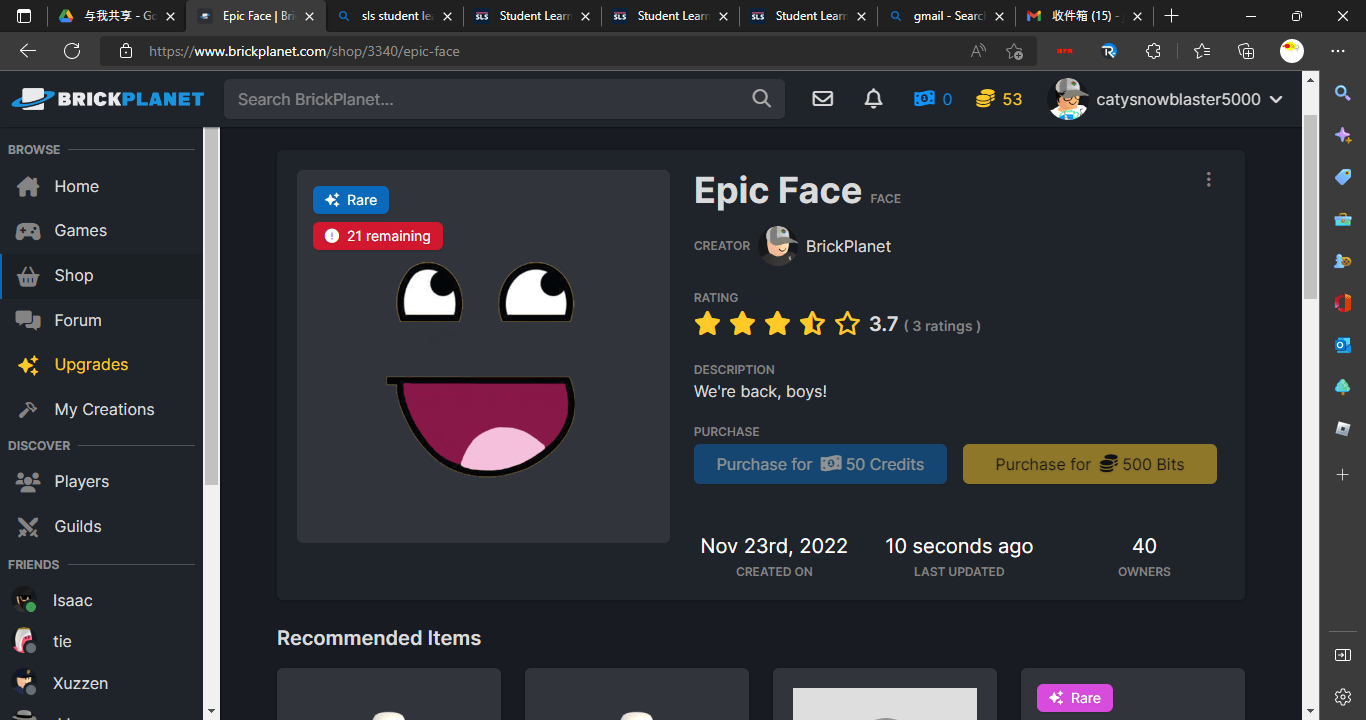The width and height of the screenshot is (1366, 720).
Task: Open My Creations page
Action: (x=104, y=410)
